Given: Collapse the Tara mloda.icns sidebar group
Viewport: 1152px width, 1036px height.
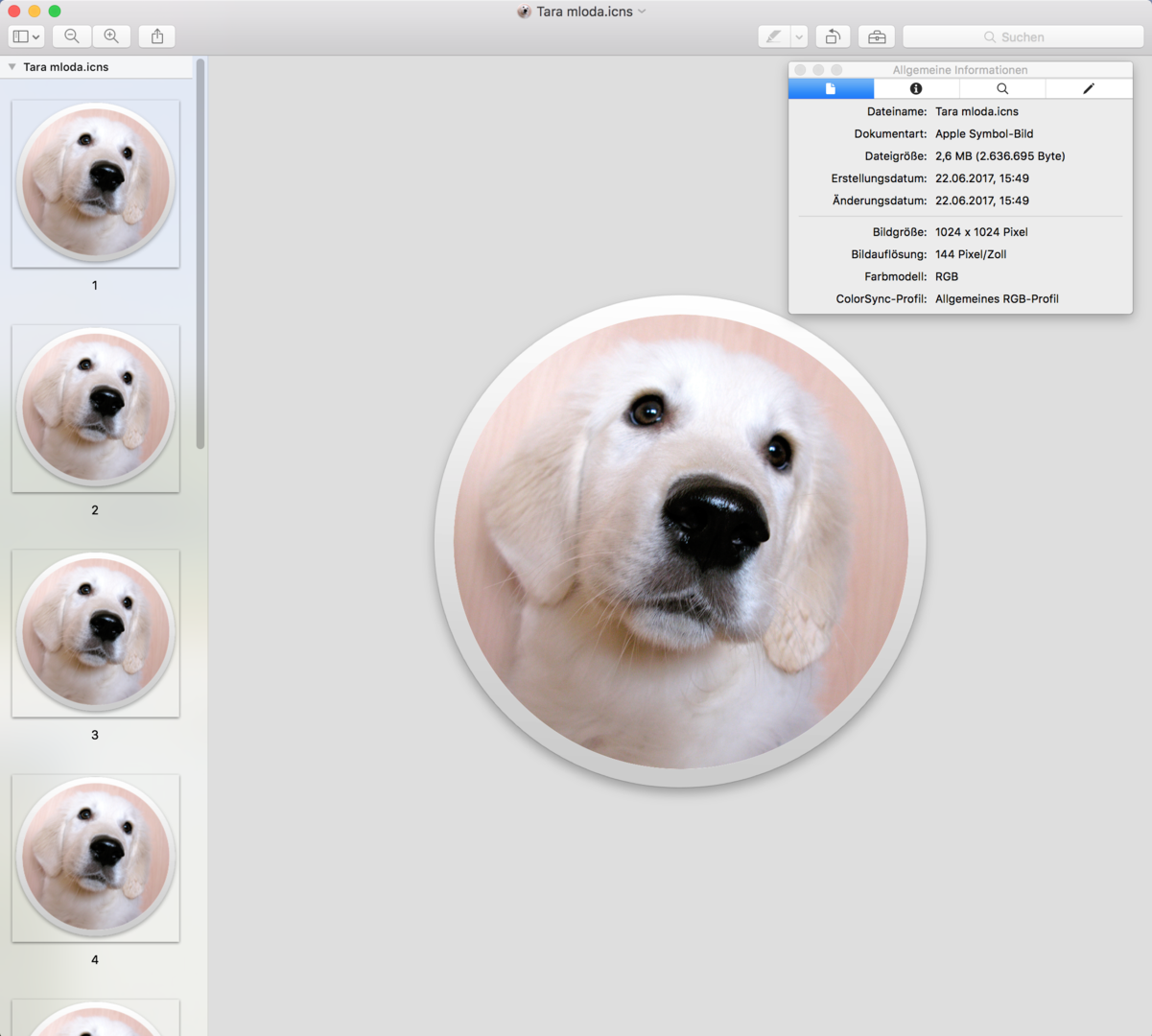Looking at the screenshot, I should (x=12, y=67).
